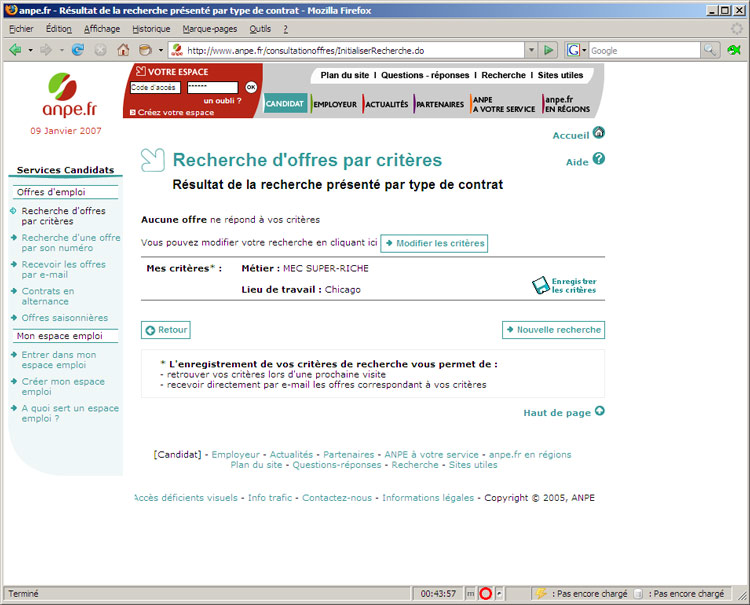Open the Marque-pages menu
Screen dimensions: 750x605
tap(209, 28)
